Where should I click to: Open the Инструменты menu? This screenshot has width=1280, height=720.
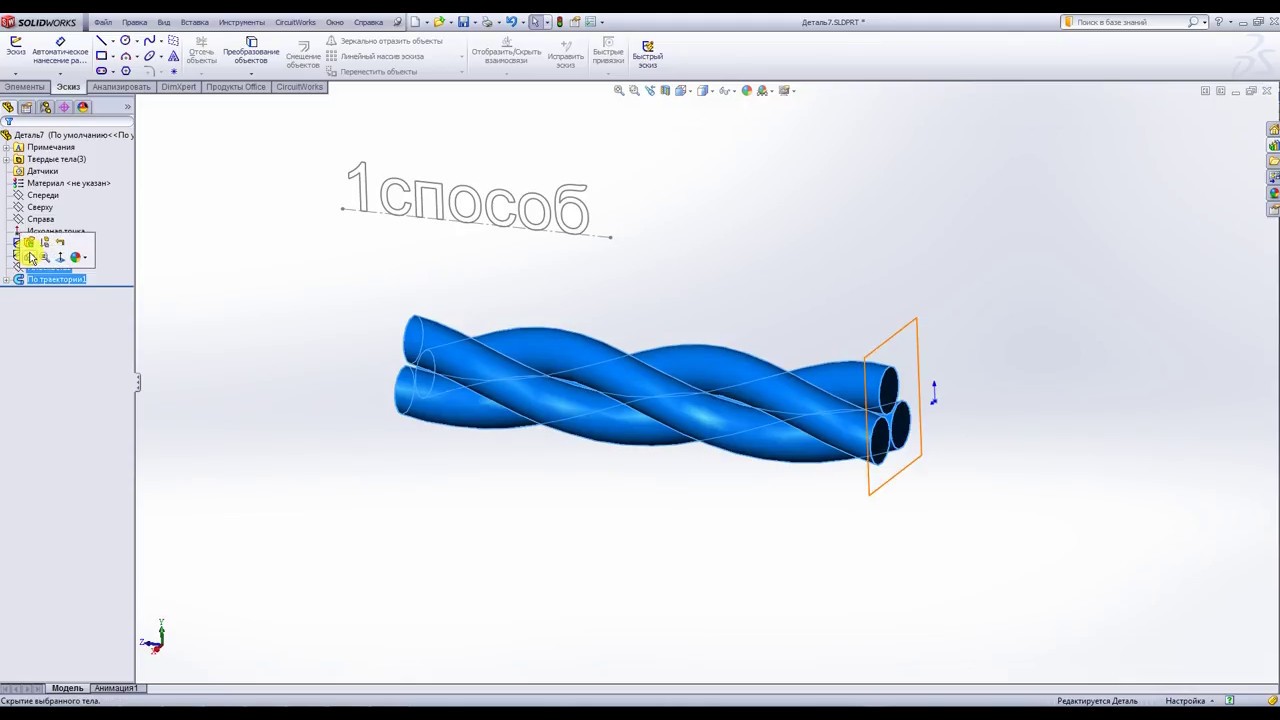[242, 22]
